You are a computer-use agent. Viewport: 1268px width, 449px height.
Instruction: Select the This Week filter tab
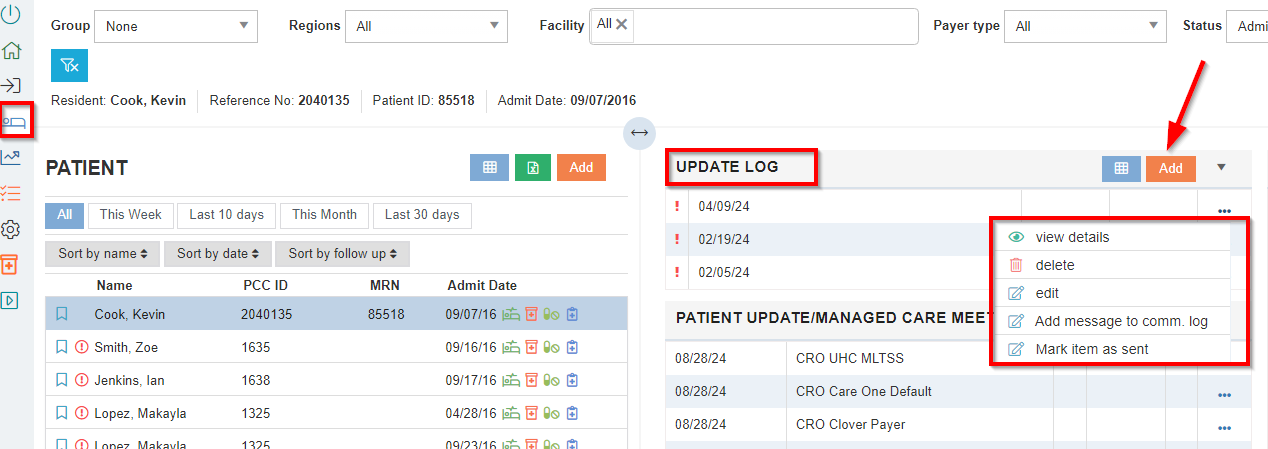pyautogui.click(x=131, y=215)
